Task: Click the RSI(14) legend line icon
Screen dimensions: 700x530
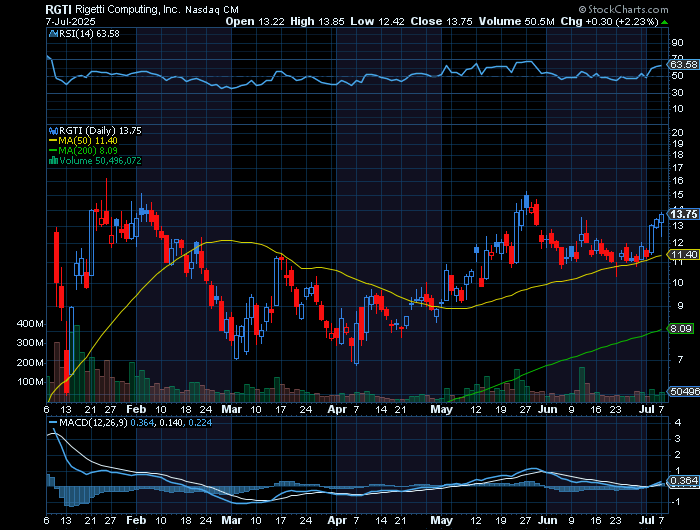Action: [x=53, y=33]
